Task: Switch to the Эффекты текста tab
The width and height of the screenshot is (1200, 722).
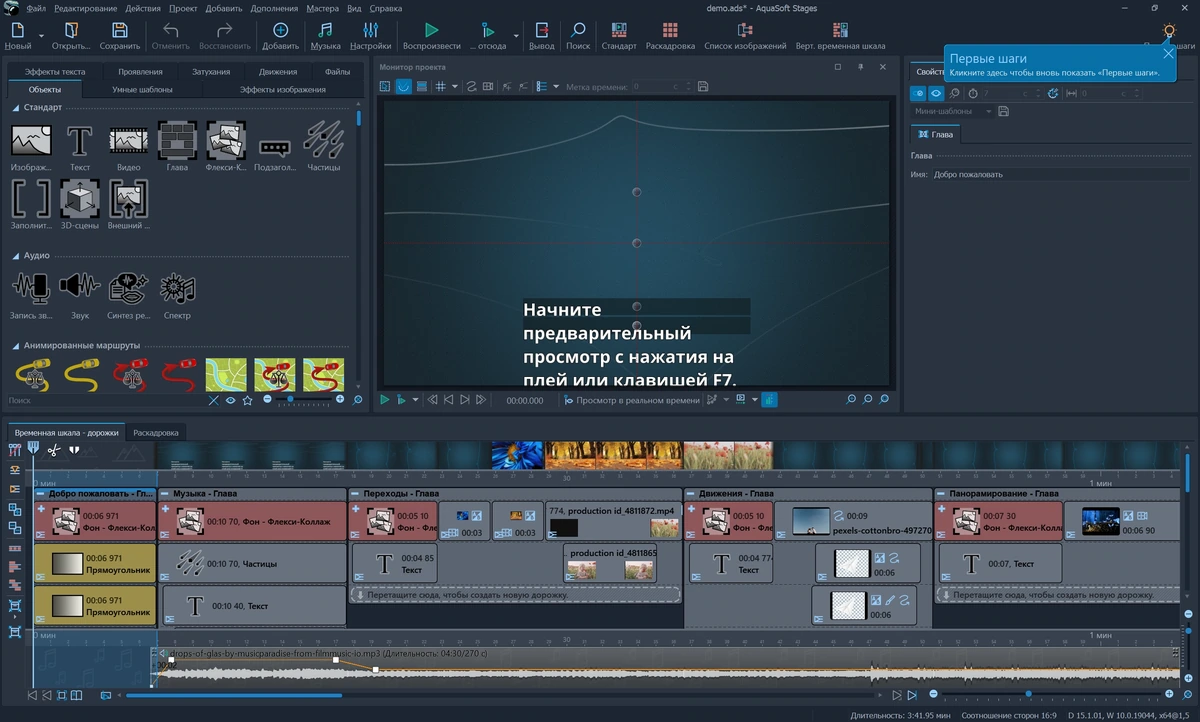Action: click(x=55, y=72)
